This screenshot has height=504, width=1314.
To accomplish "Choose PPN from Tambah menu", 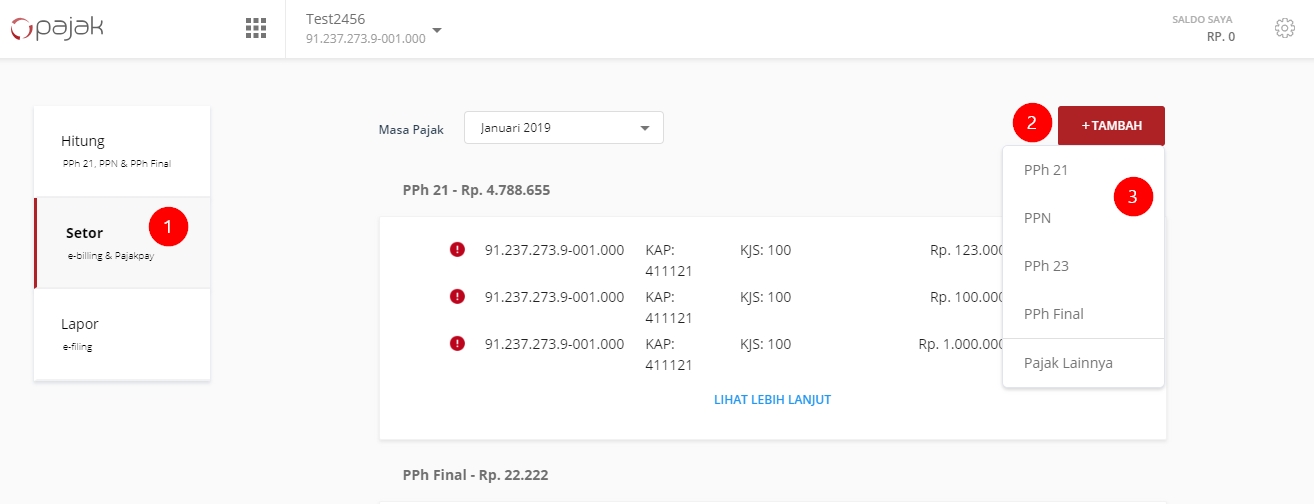I will [1083, 218].
